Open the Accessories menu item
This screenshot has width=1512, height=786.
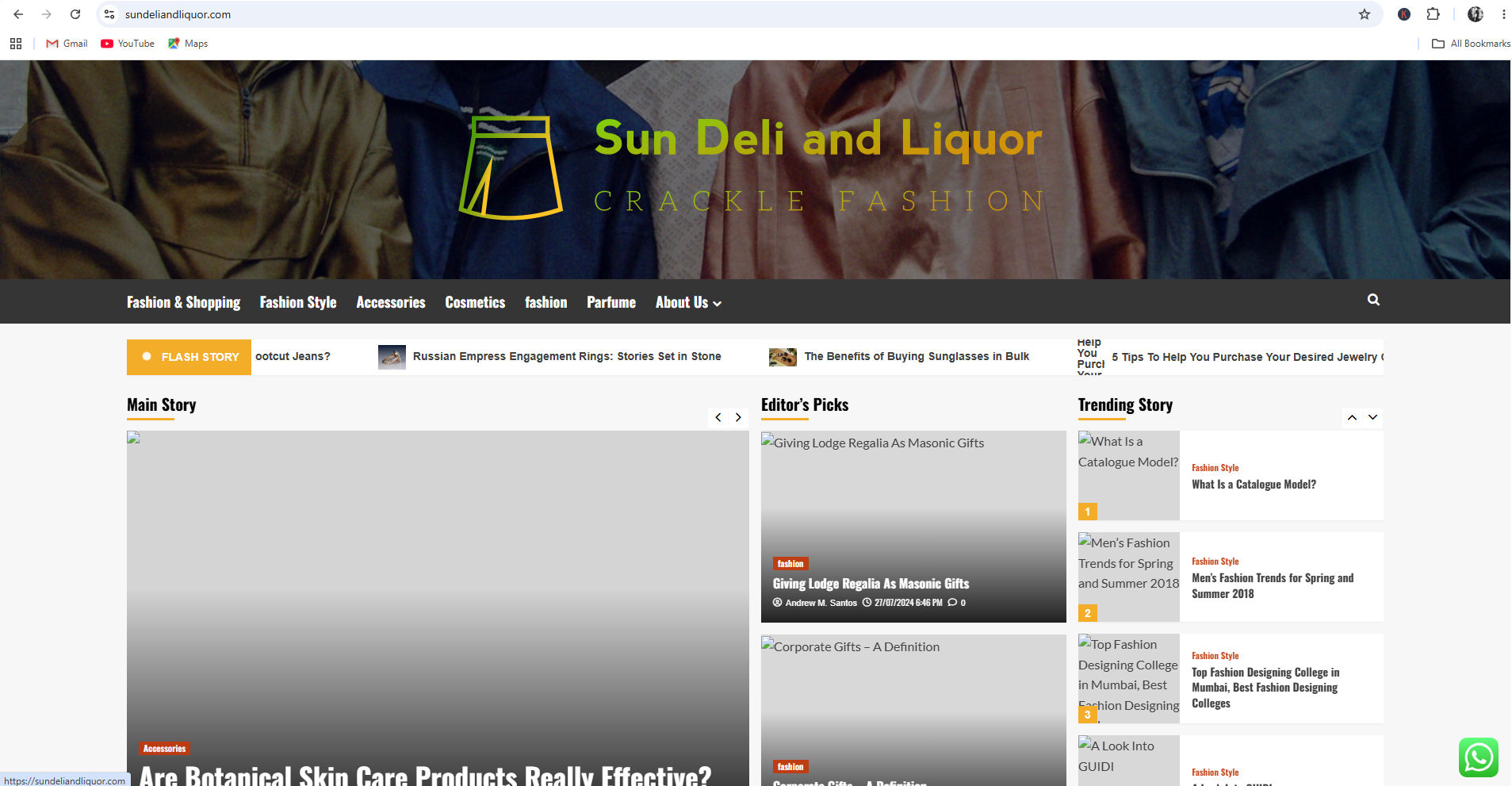(391, 302)
